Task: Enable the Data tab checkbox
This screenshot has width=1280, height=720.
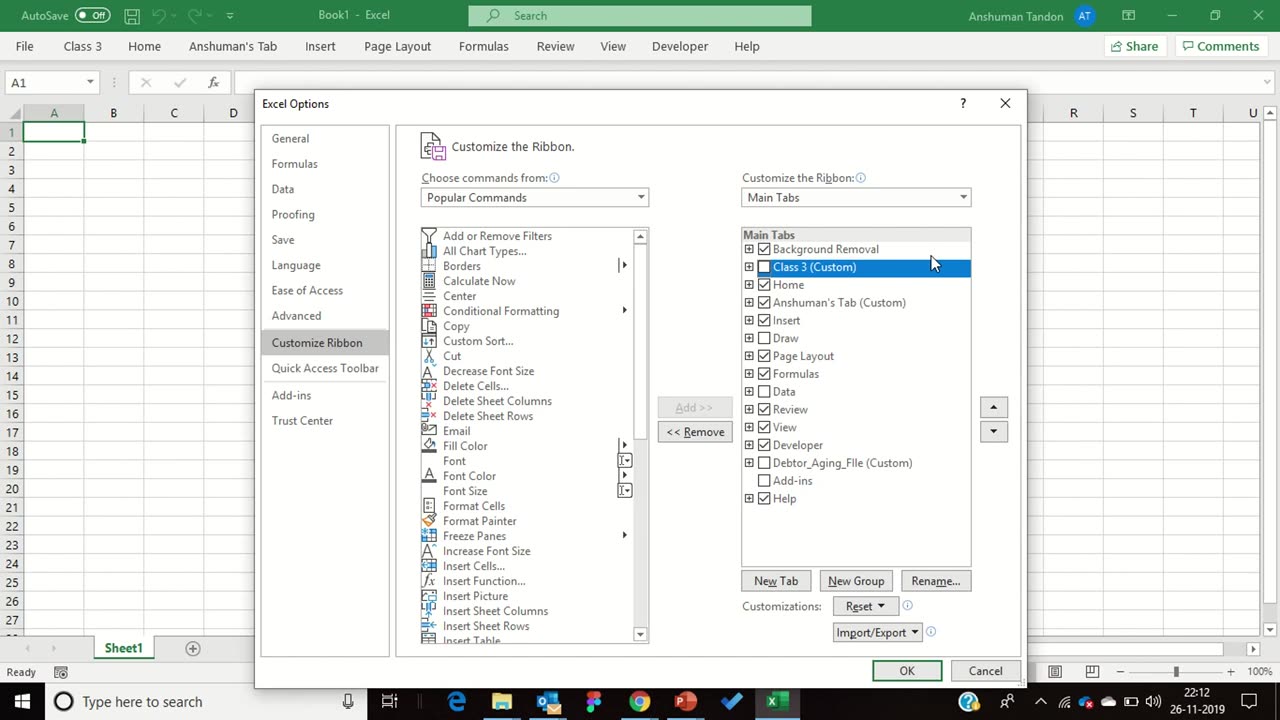Action: coord(764,392)
